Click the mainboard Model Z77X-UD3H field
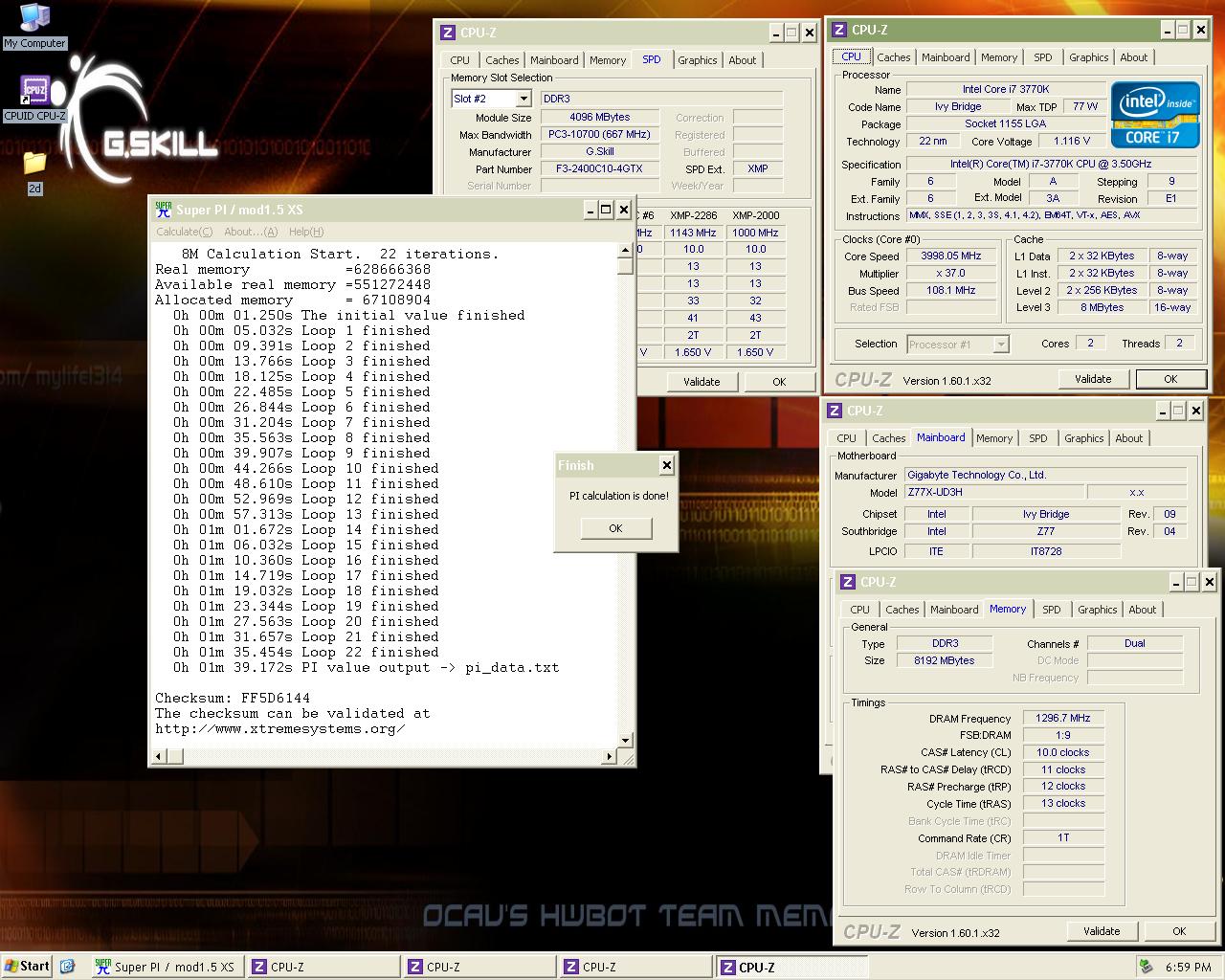The height and width of the screenshot is (980, 1225). 994,492
